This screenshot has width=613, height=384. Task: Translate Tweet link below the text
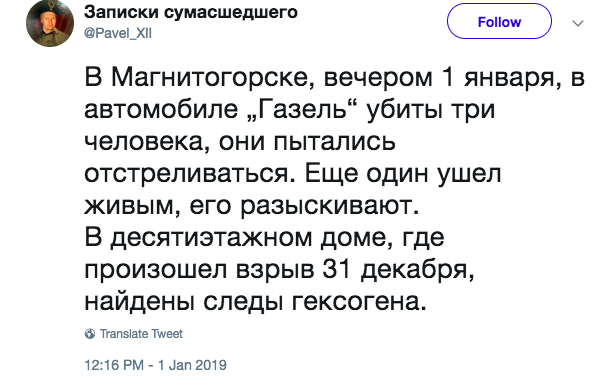141,334
